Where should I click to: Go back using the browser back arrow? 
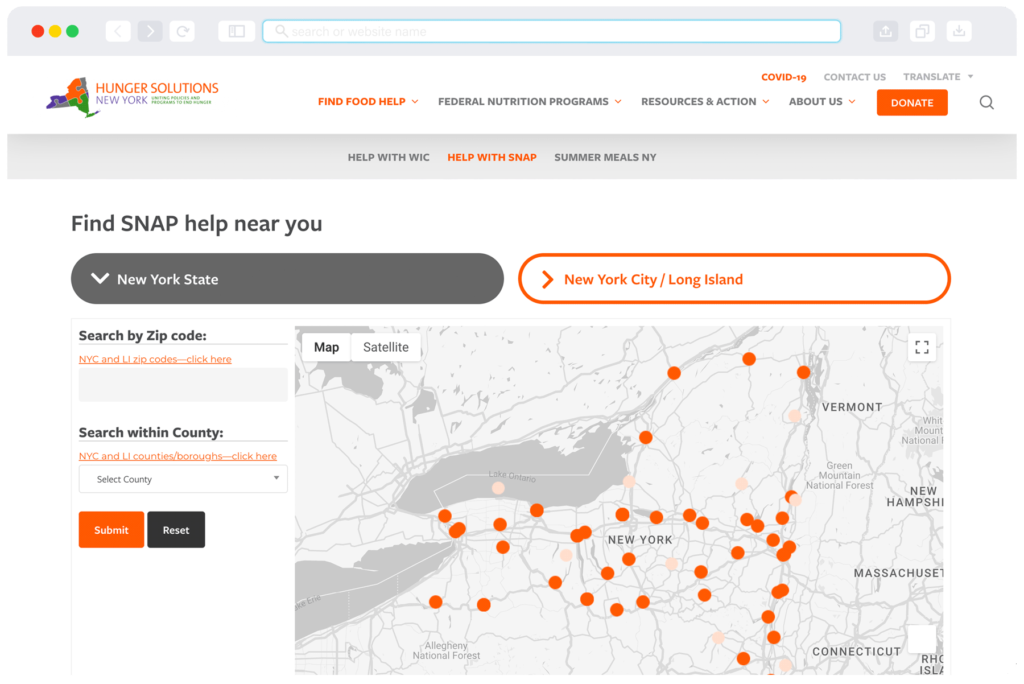tap(117, 30)
